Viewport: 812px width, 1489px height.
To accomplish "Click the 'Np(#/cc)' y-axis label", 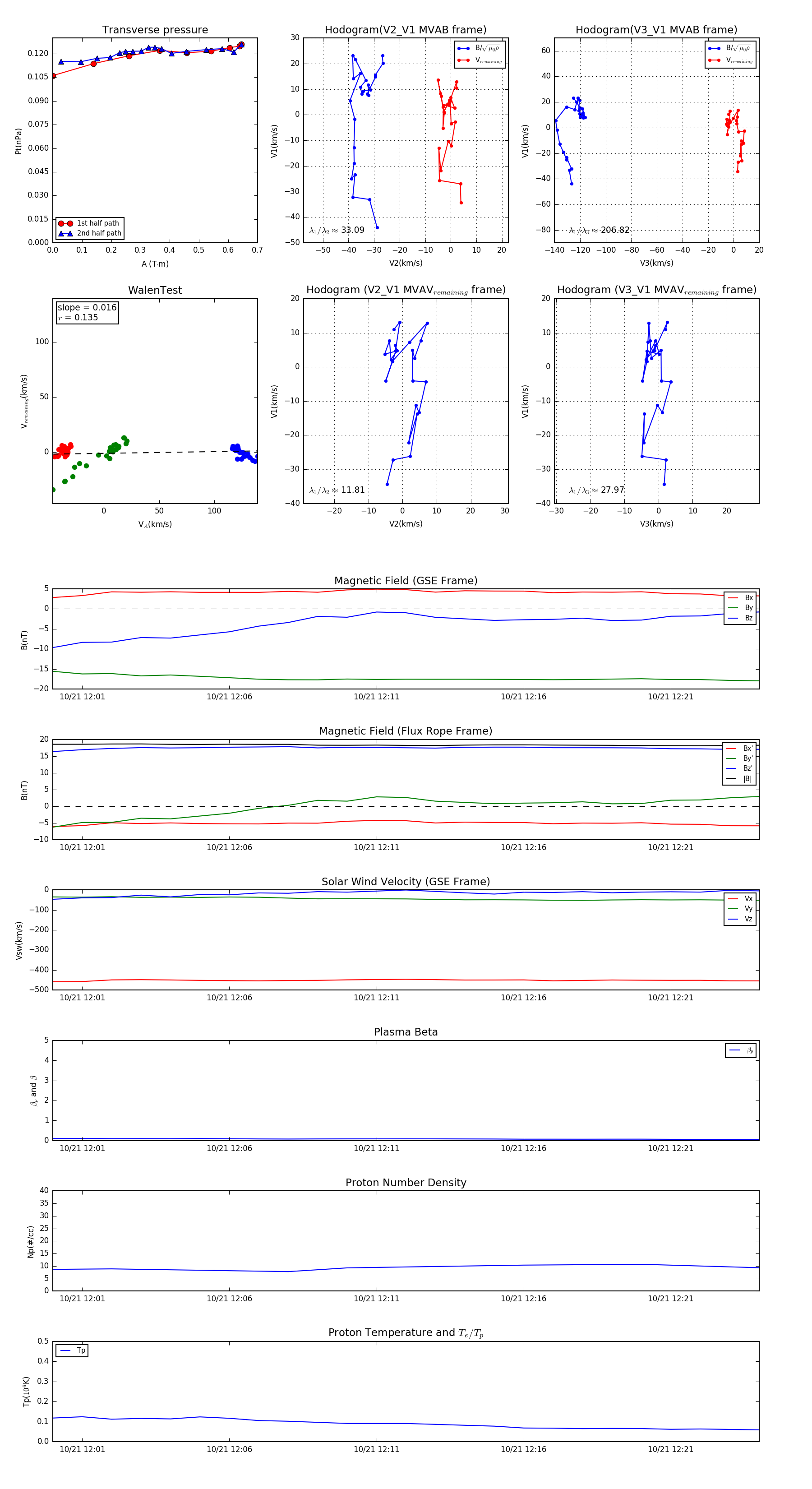I will point(31,1242).
